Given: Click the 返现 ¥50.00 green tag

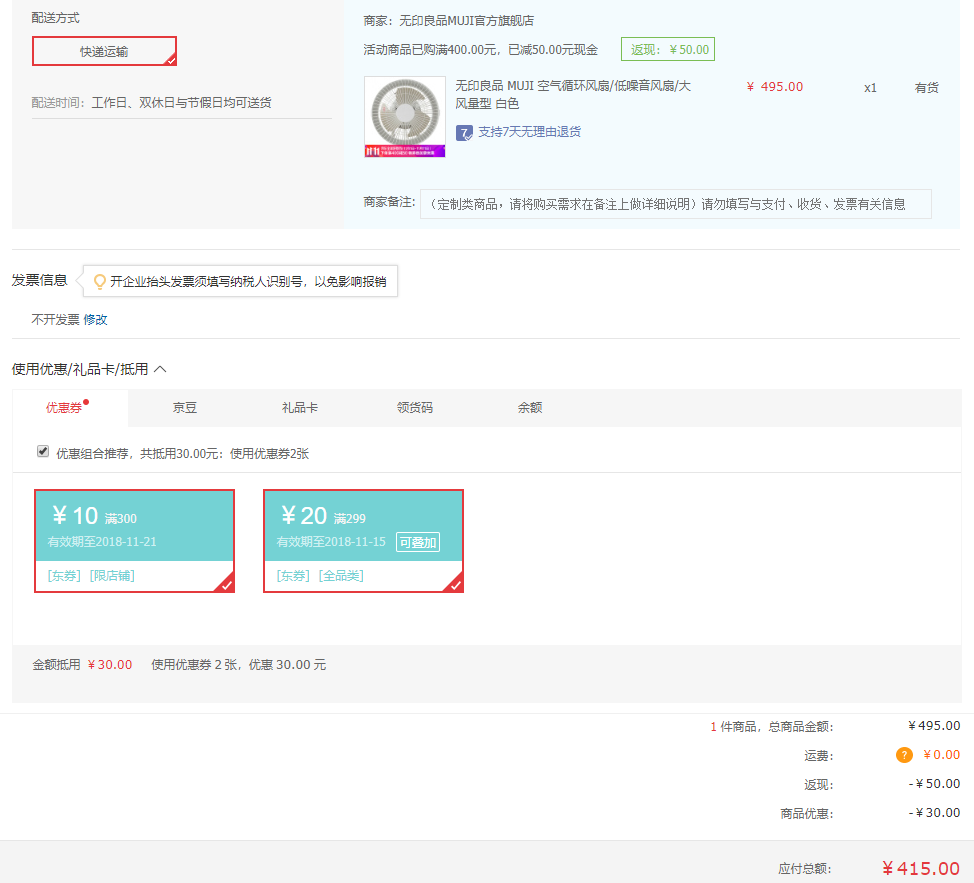Looking at the screenshot, I should click(668, 49).
